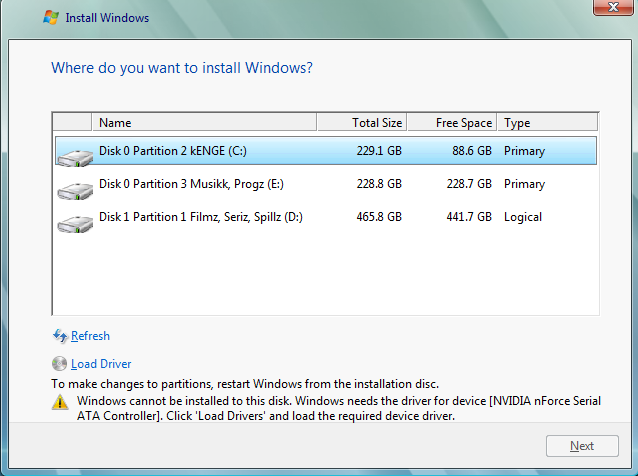Click the Logical type cell
This screenshot has width=638, height=476.
tap(523, 217)
